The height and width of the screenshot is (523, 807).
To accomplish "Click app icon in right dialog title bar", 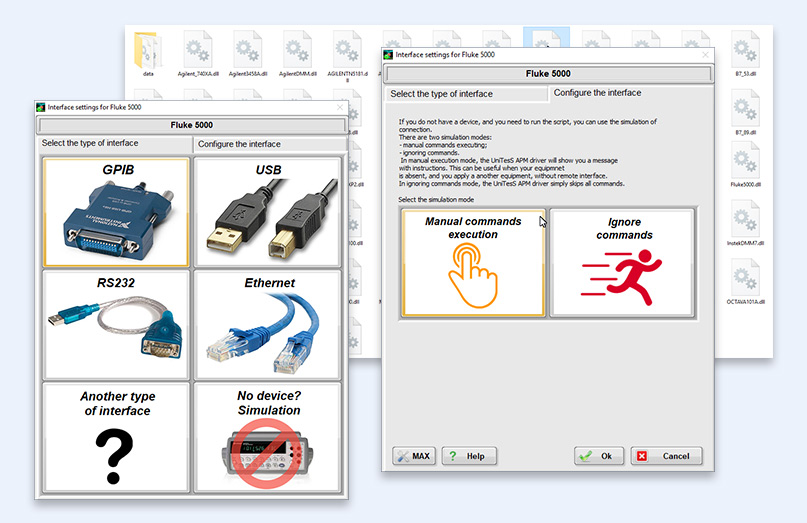I will (x=389, y=55).
